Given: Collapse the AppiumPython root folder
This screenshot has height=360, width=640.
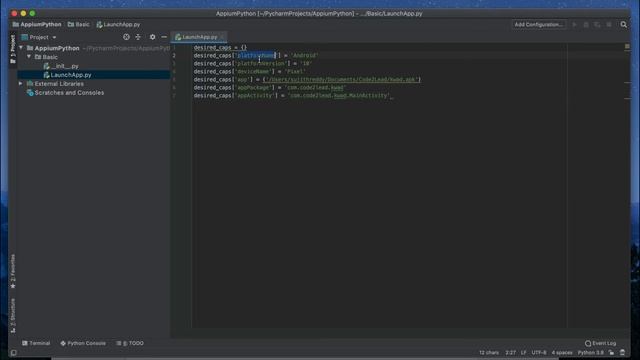Looking at the screenshot, I should point(21,48).
